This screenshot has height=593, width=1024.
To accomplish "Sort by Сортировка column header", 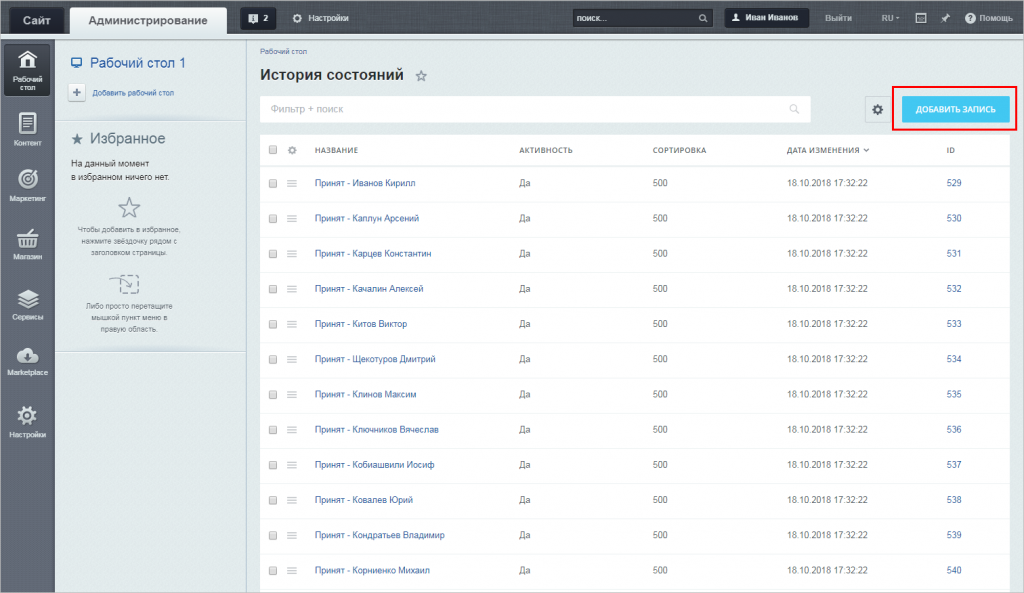I will (x=679, y=150).
